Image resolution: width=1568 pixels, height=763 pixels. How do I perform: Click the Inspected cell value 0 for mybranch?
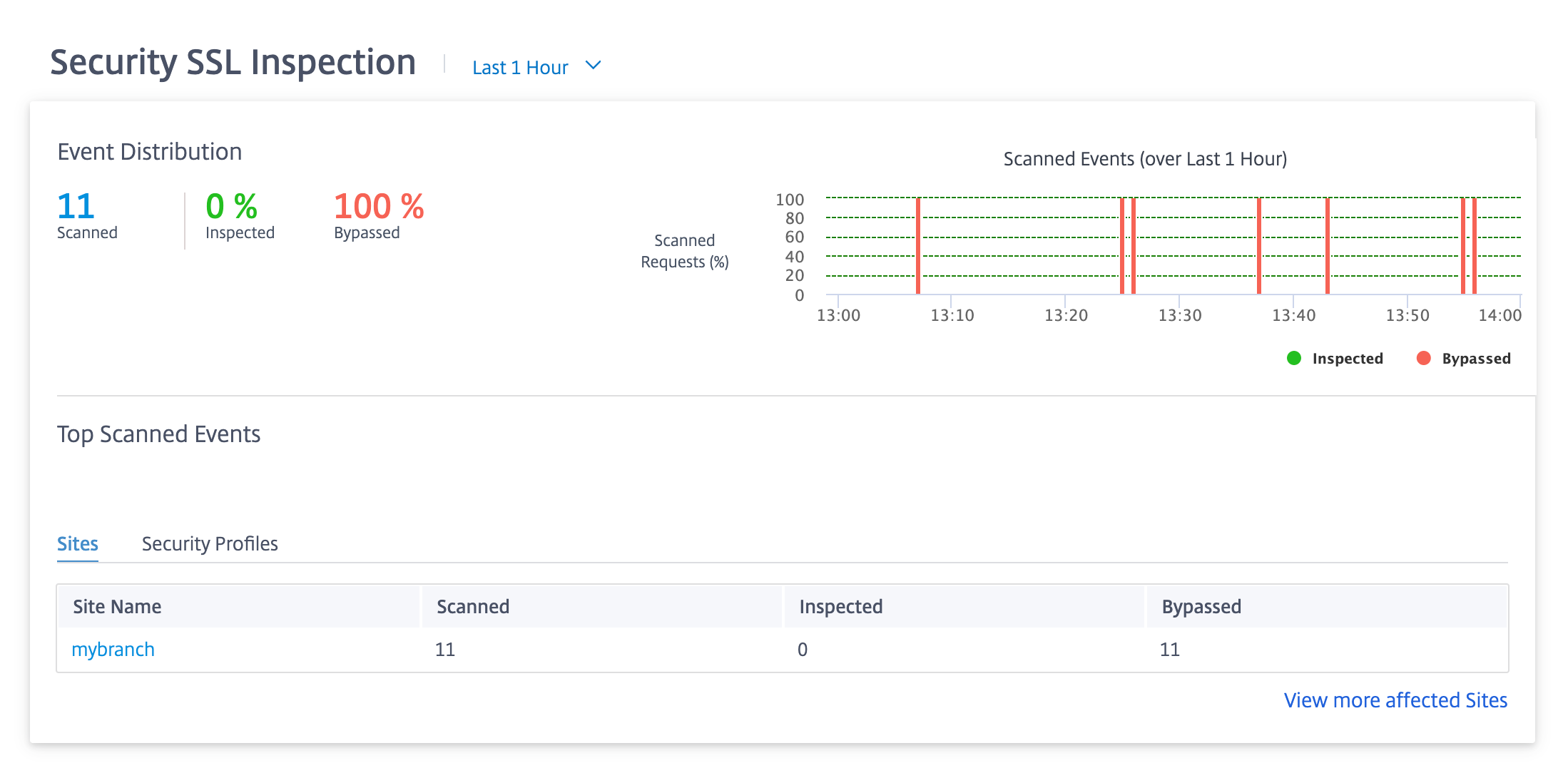(x=803, y=649)
